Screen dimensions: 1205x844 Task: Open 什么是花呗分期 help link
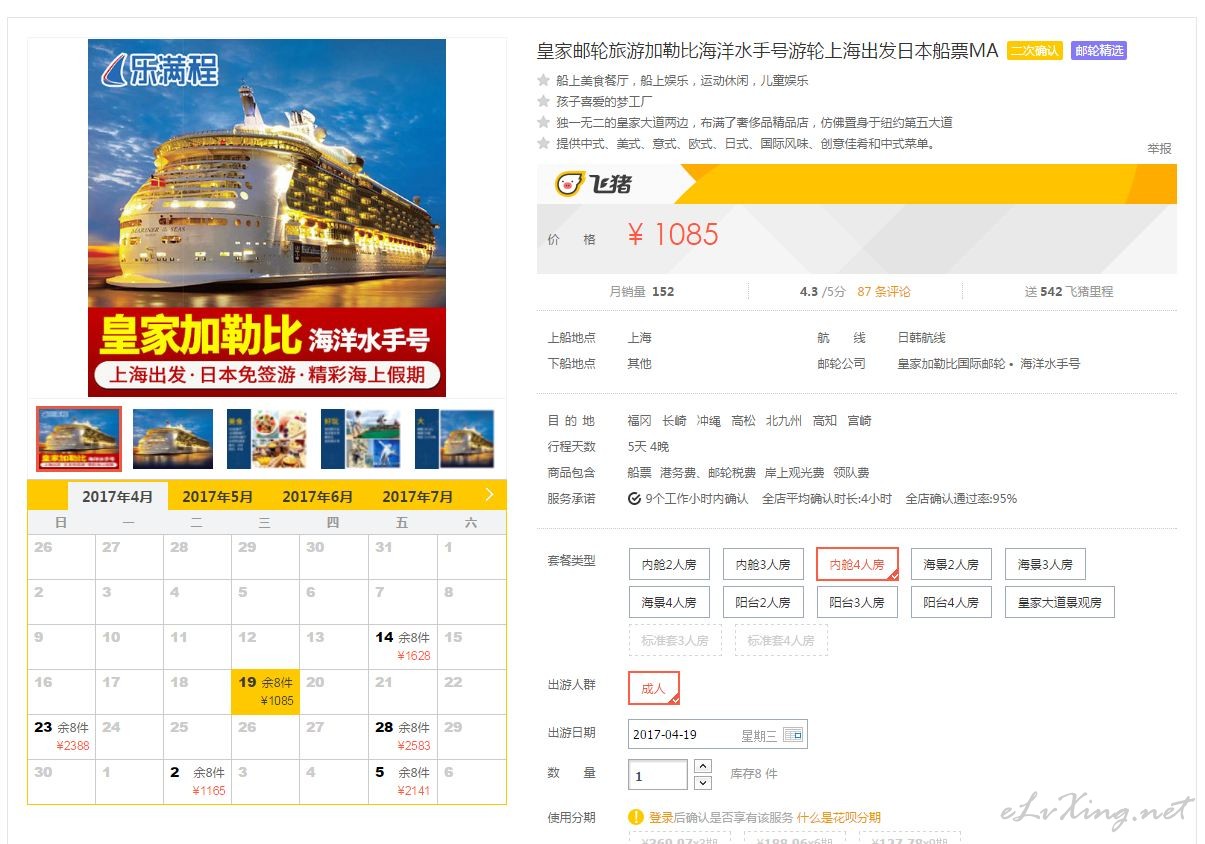[x=839, y=817]
